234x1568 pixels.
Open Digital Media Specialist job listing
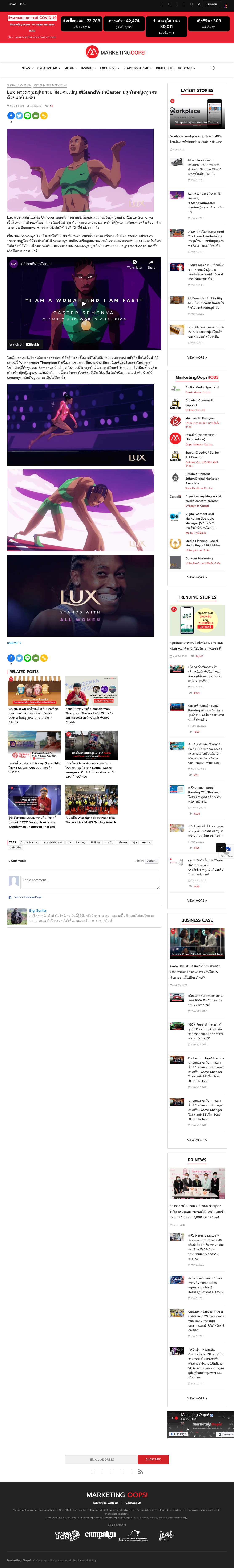coord(202,387)
